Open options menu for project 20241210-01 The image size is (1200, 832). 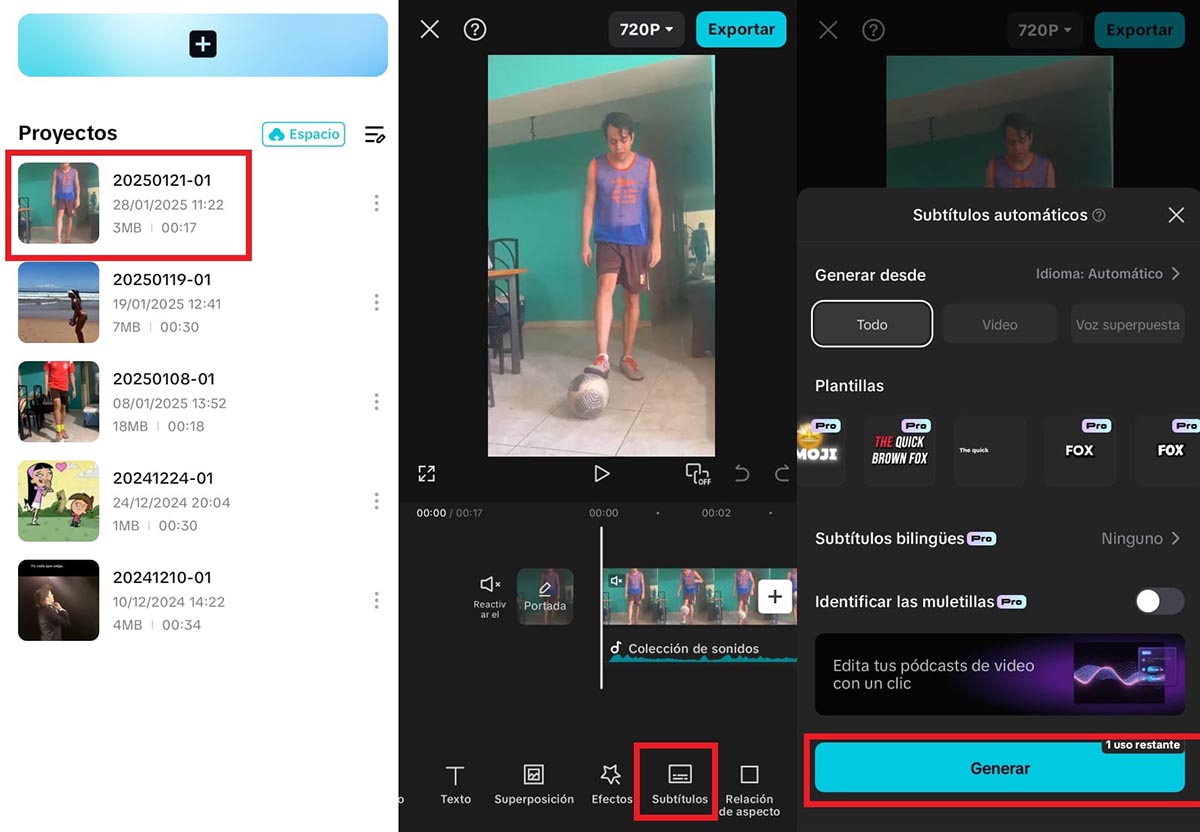(376, 600)
